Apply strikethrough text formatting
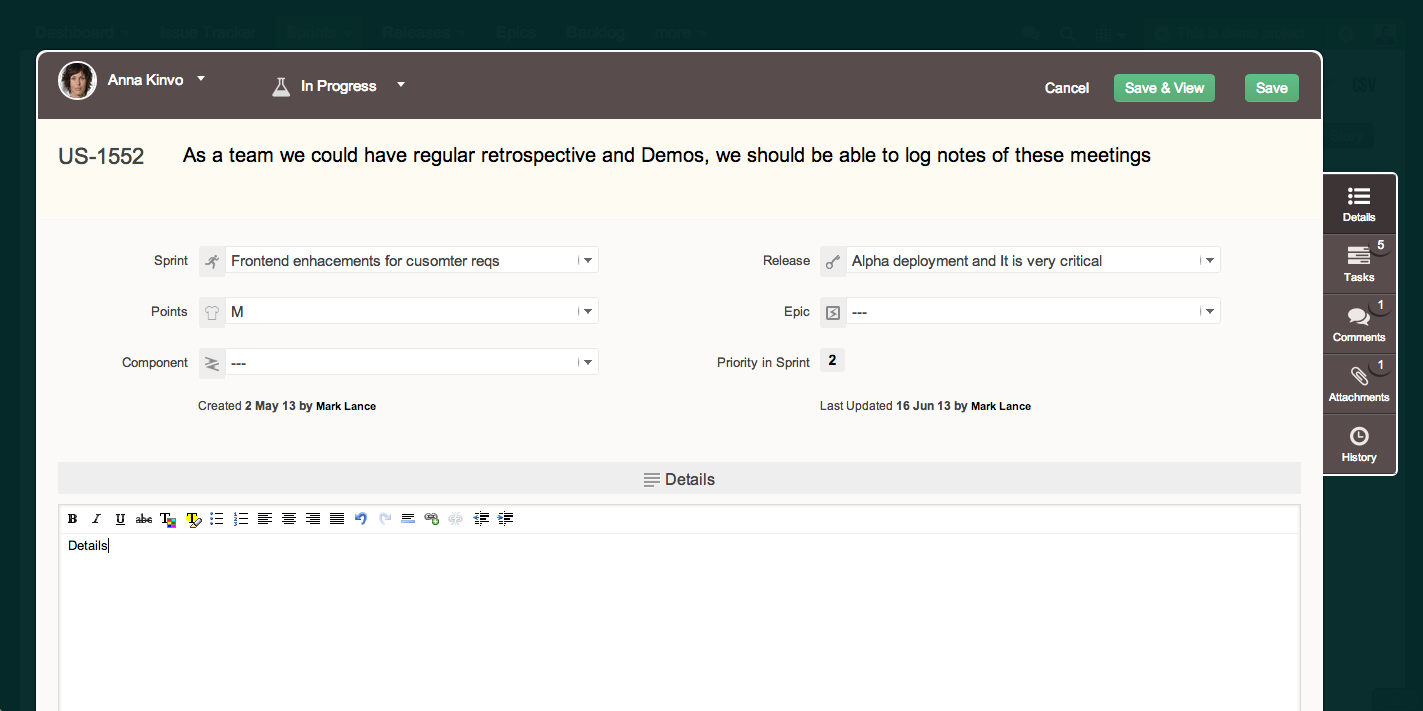Viewport: 1423px width, 711px height. (144, 519)
